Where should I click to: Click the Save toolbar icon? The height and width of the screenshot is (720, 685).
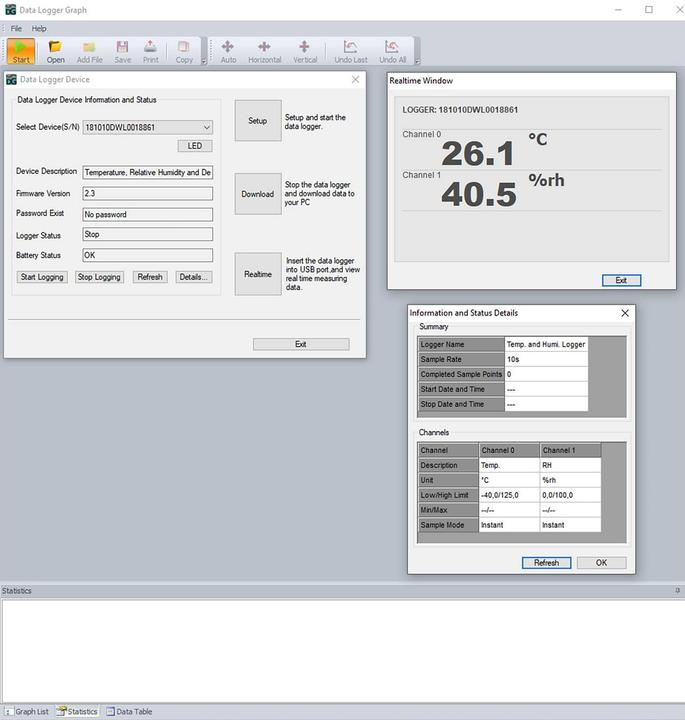(123, 51)
